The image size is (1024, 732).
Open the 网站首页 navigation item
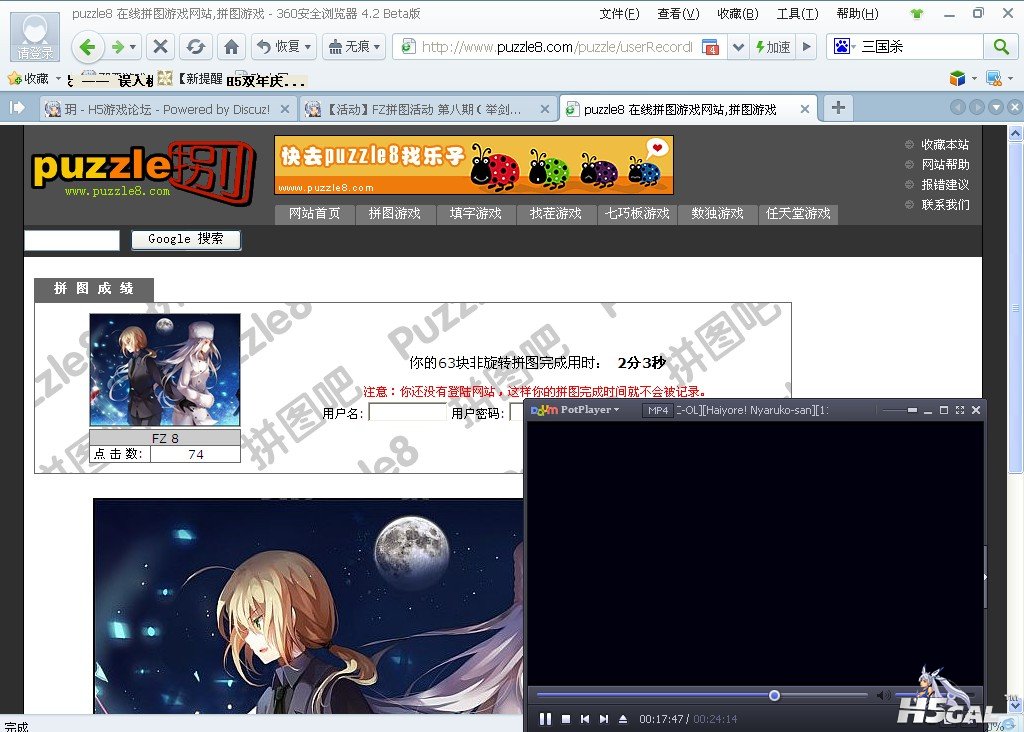tap(314, 214)
